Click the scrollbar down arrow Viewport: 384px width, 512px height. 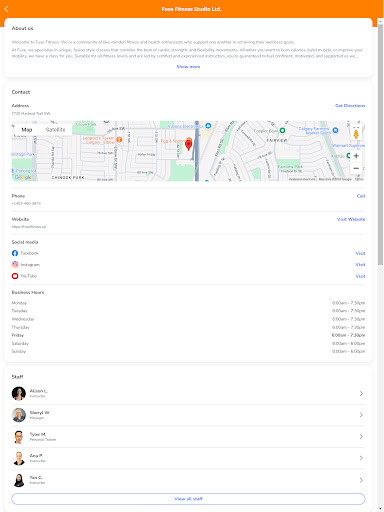[x=380, y=509]
